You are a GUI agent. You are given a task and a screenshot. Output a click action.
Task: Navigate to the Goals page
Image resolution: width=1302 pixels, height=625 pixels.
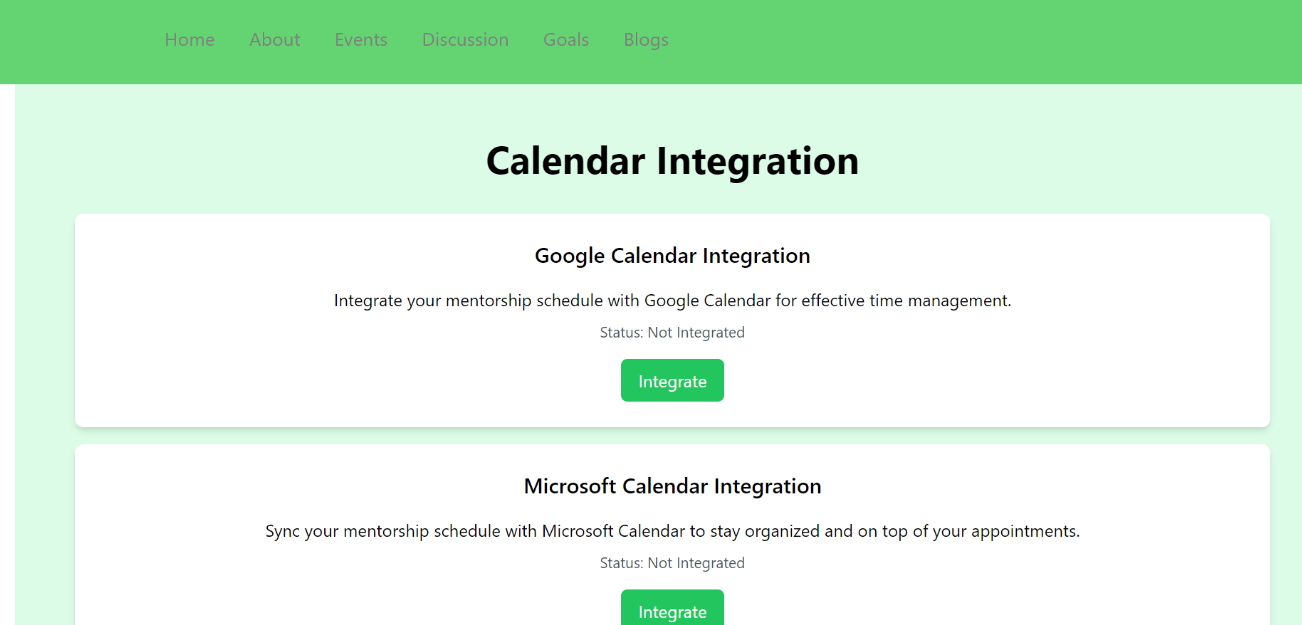(566, 40)
